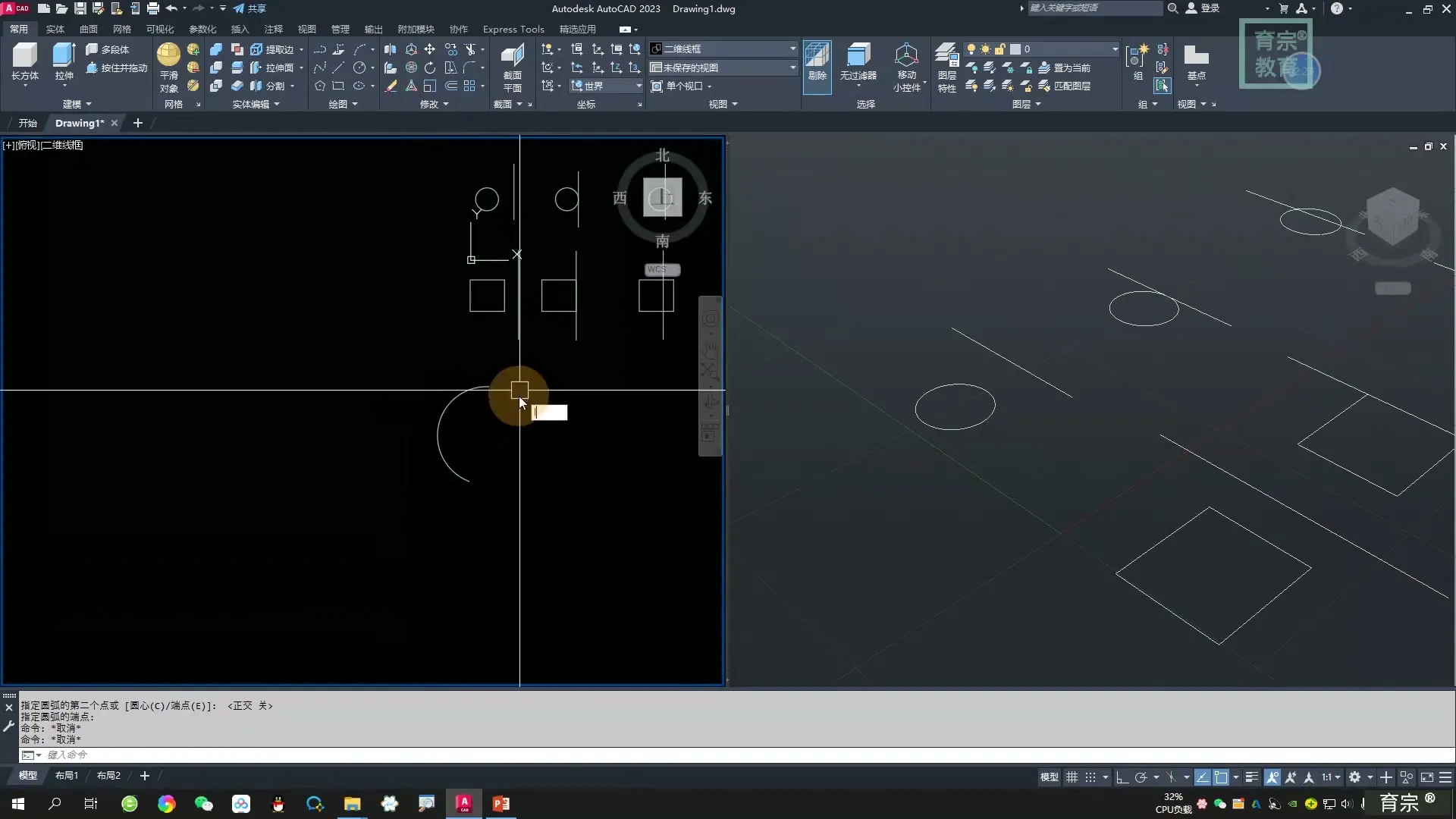This screenshot has height=819, width=1456.
Task: Open the 布局1 layout tab
Action: [x=66, y=776]
